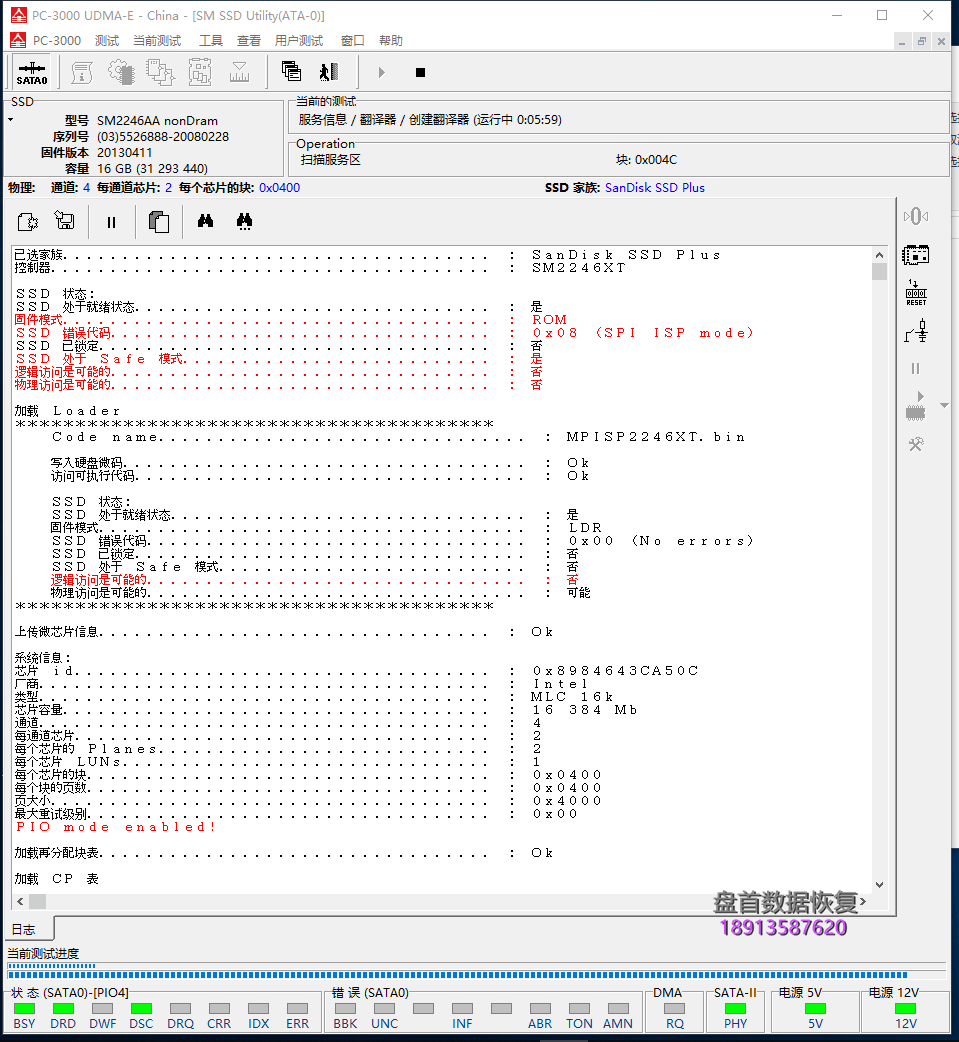Click the greyed play-over-chip sidebar icon
The height and width of the screenshot is (1042, 959).
coord(916,405)
